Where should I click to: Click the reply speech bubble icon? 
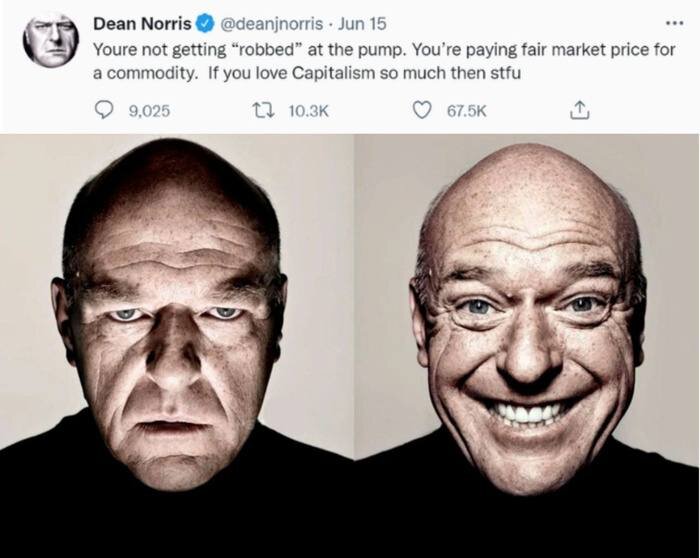[x=105, y=112]
